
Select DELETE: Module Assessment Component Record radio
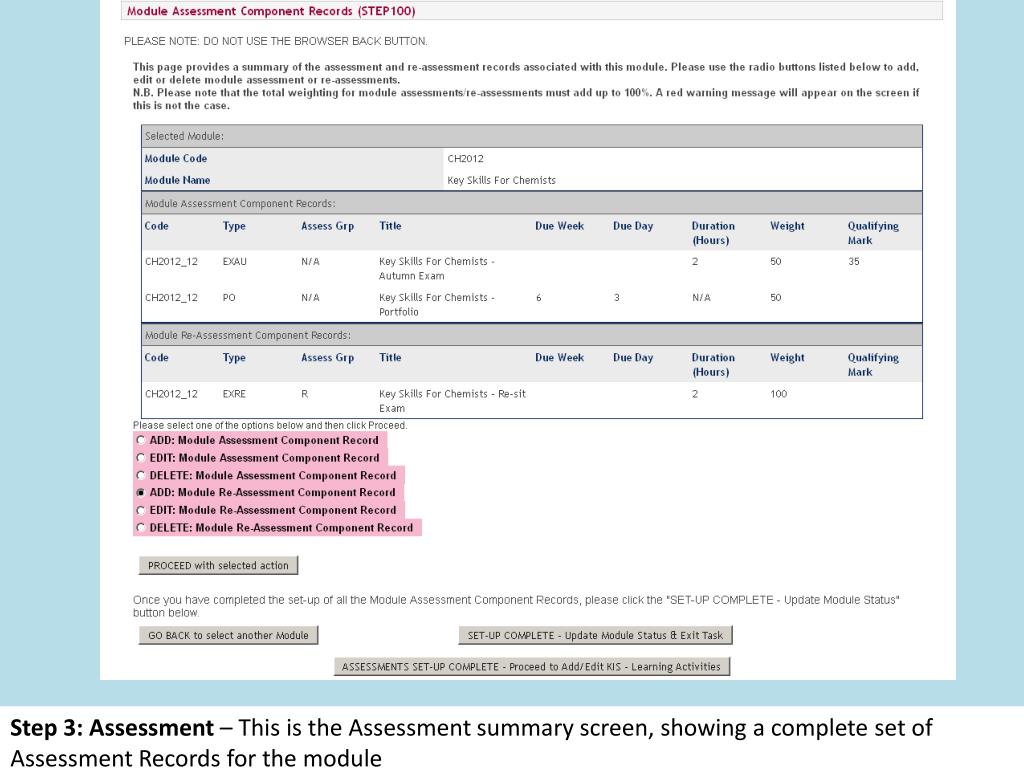140,476
